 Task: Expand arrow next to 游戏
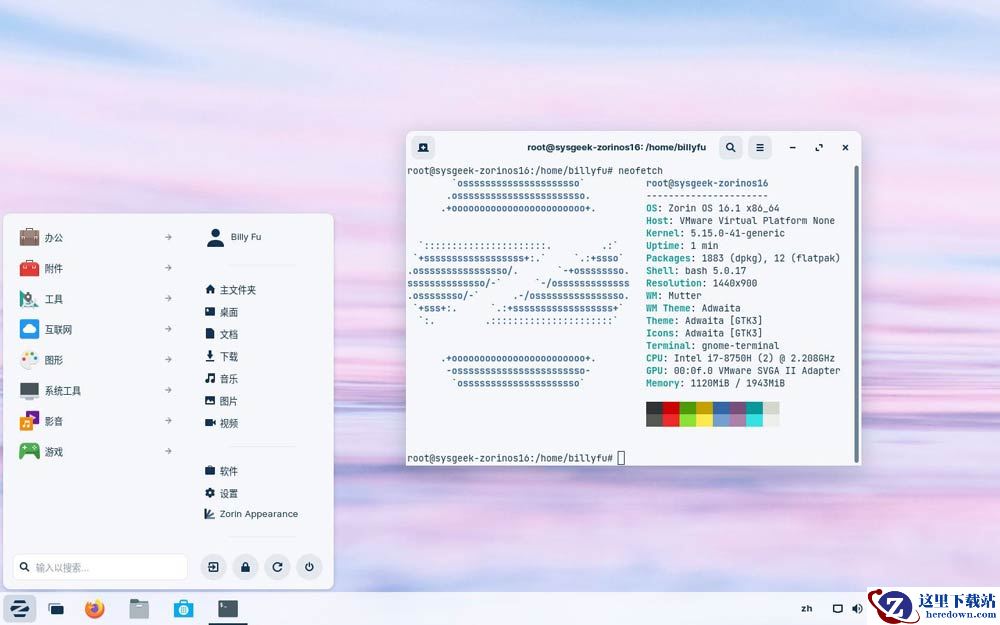168,452
